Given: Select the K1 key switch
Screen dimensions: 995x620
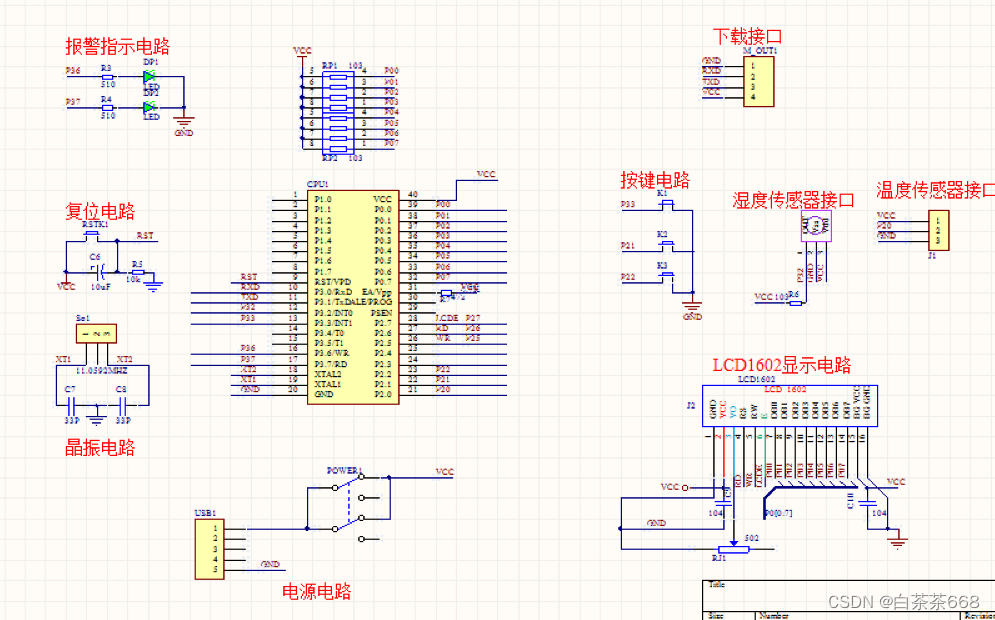Looking at the screenshot, I should 662,205.
